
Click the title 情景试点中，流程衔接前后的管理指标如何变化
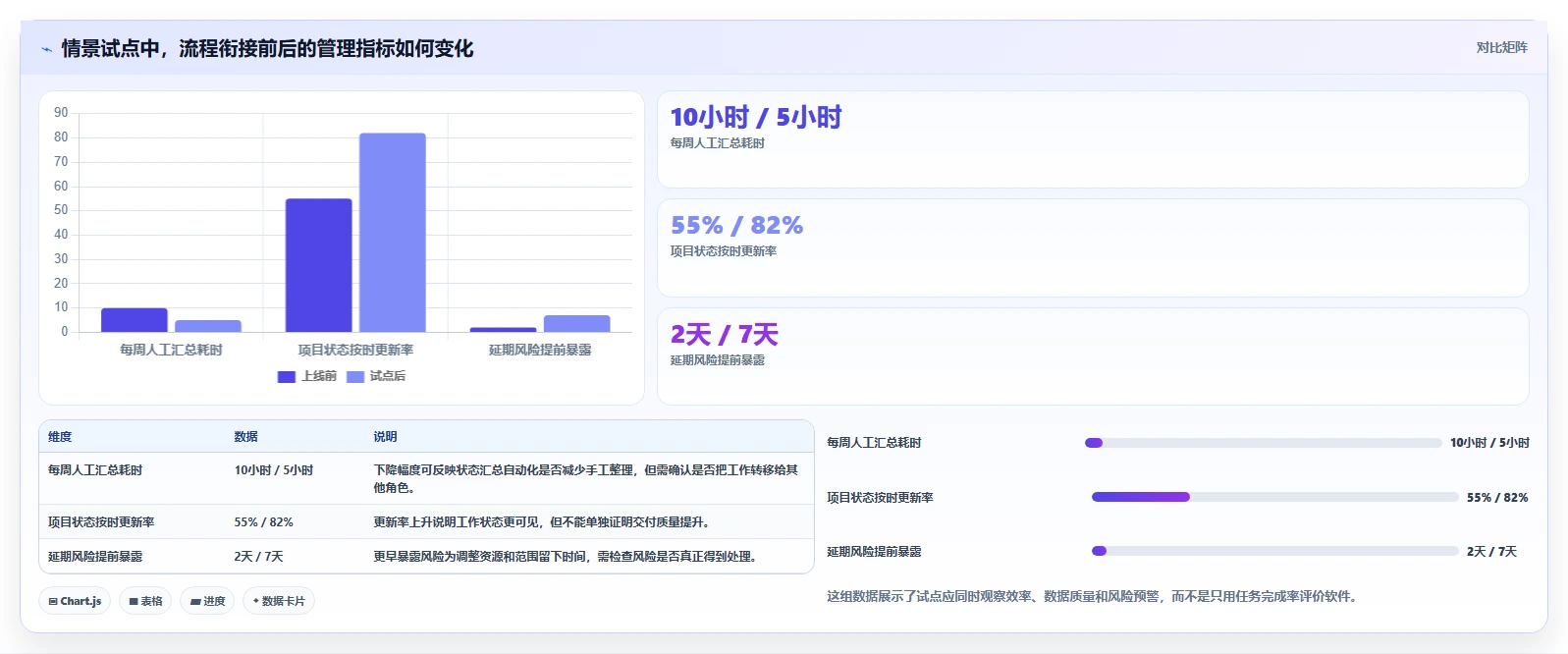pos(267,49)
